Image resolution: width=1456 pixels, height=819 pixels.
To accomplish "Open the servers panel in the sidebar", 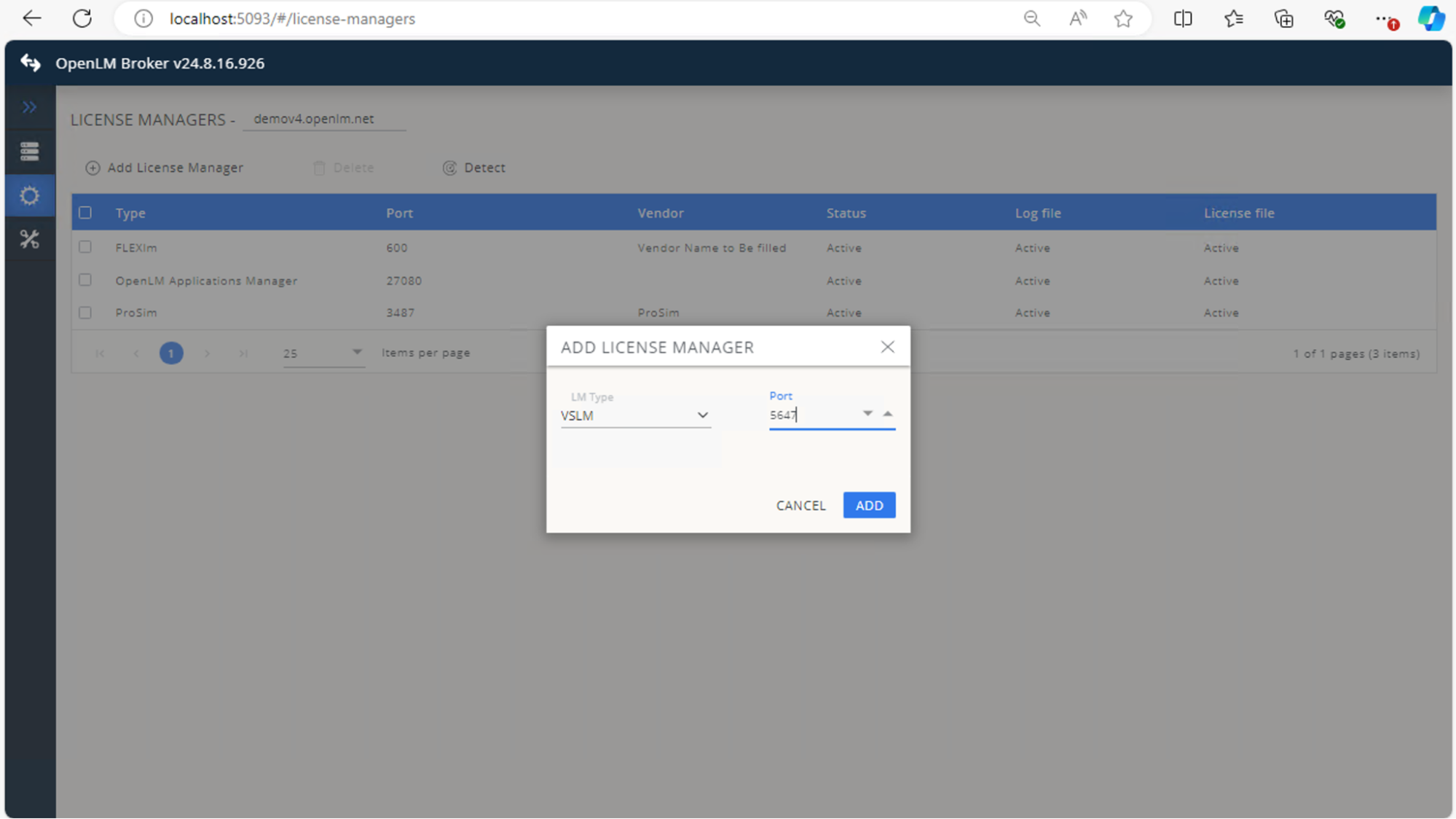I will [30, 151].
